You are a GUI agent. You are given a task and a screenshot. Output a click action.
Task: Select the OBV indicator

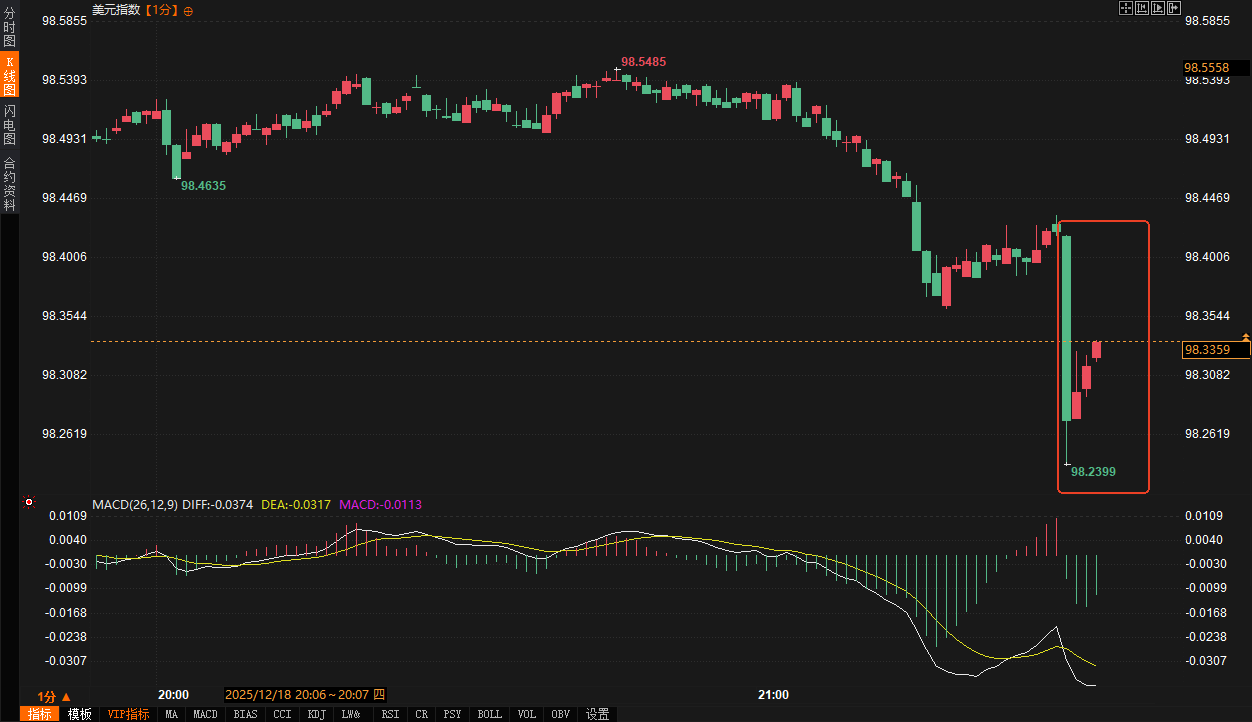click(561, 714)
